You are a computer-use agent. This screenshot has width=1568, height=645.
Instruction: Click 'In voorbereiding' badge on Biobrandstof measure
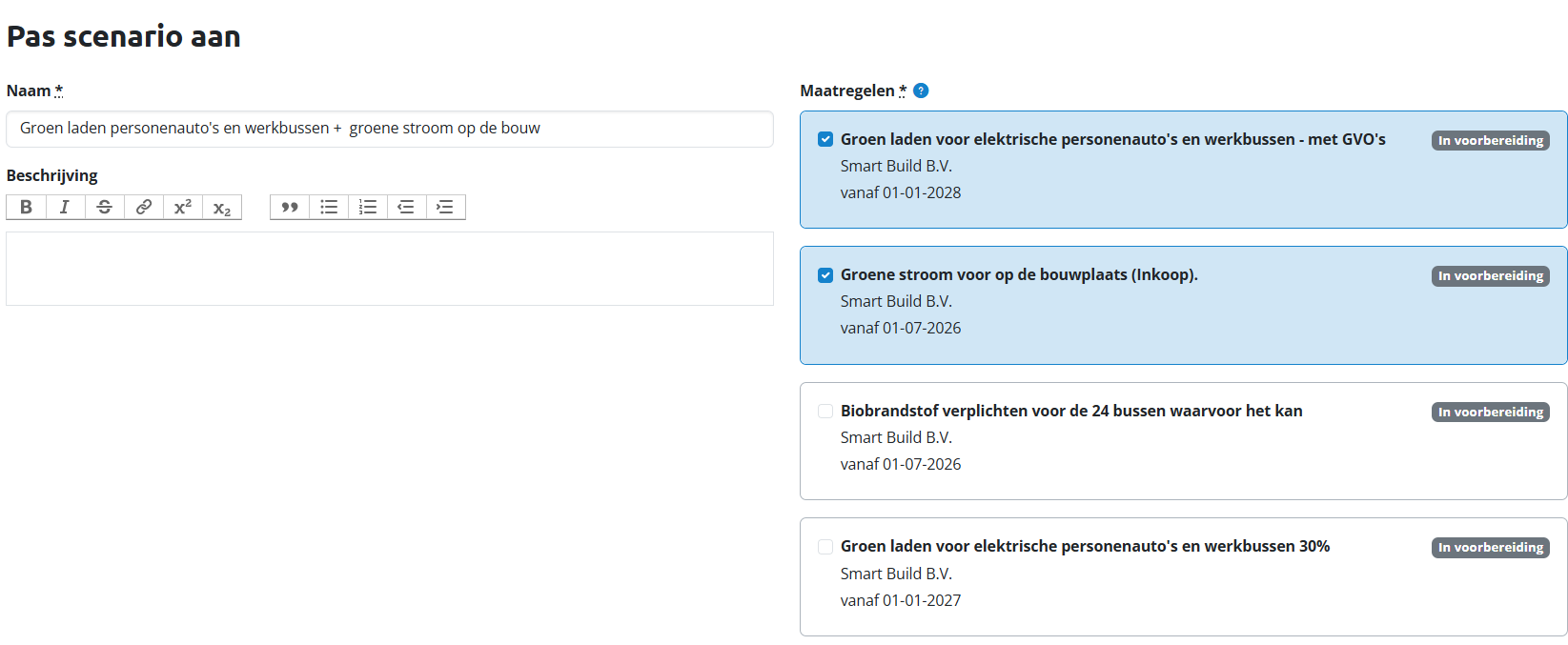(1490, 412)
